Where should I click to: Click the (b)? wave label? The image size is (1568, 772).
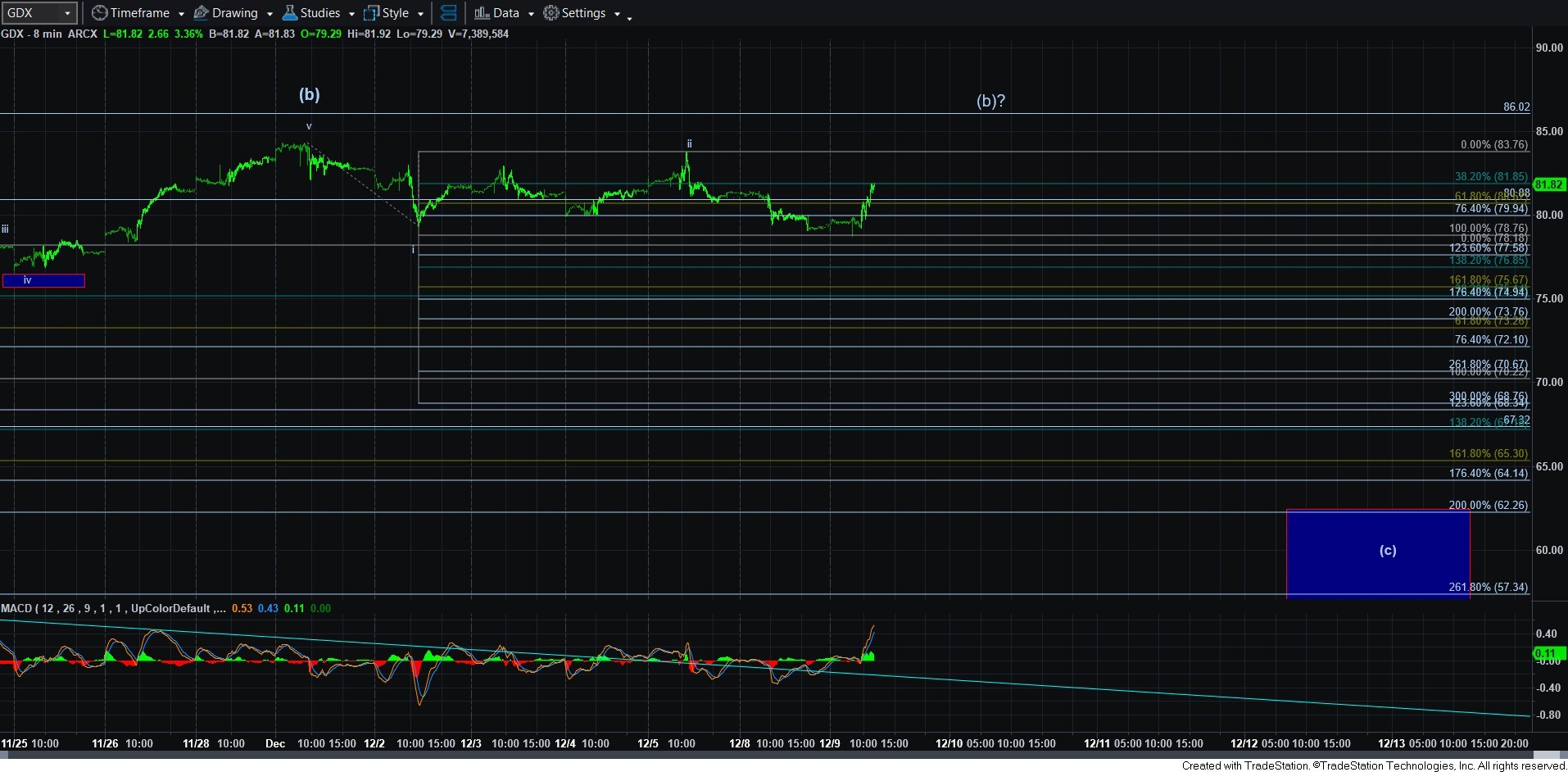pyautogui.click(x=990, y=101)
